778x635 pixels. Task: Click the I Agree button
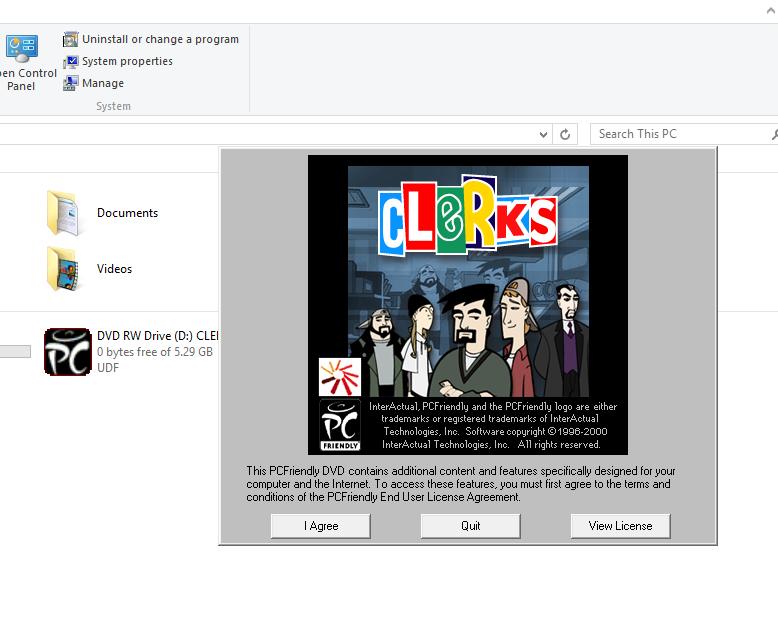point(321,526)
